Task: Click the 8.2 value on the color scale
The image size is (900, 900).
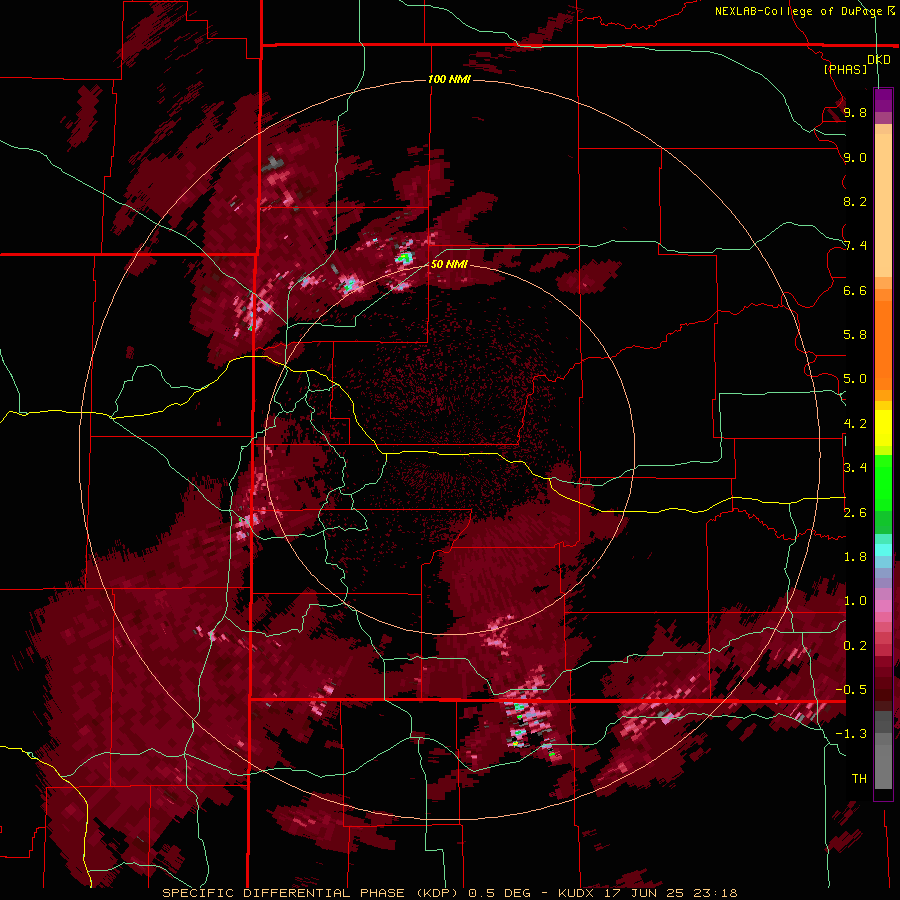Action: (x=855, y=201)
